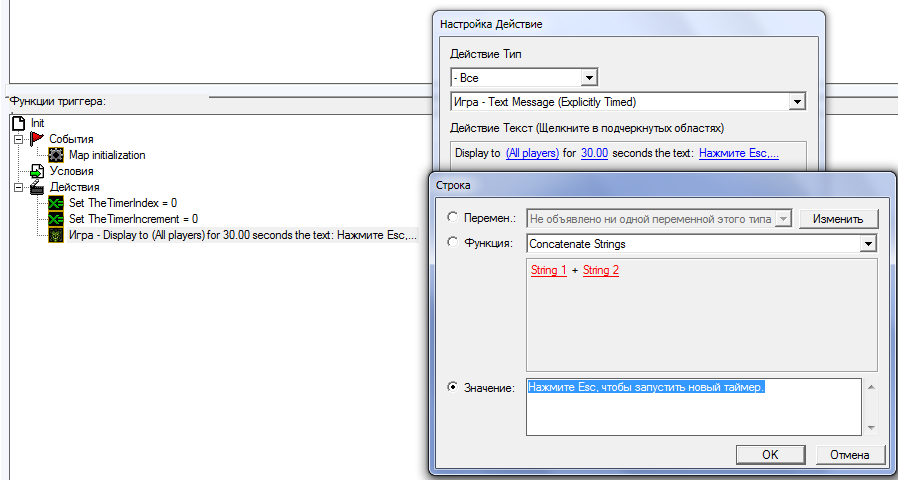Open the disabled variable dropdown arrow
Image resolution: width=898 pixels, height=480 pixels.
783,219
